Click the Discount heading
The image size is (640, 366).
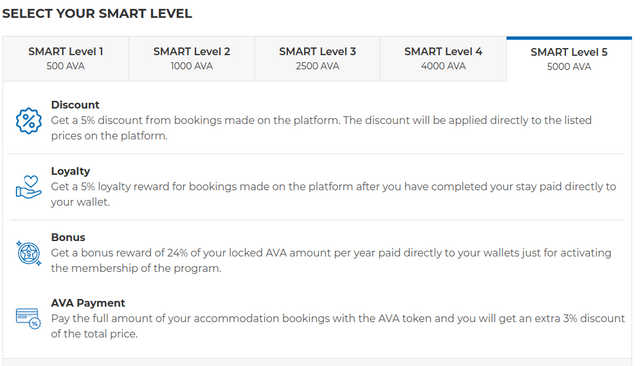[x=75, y=105]
